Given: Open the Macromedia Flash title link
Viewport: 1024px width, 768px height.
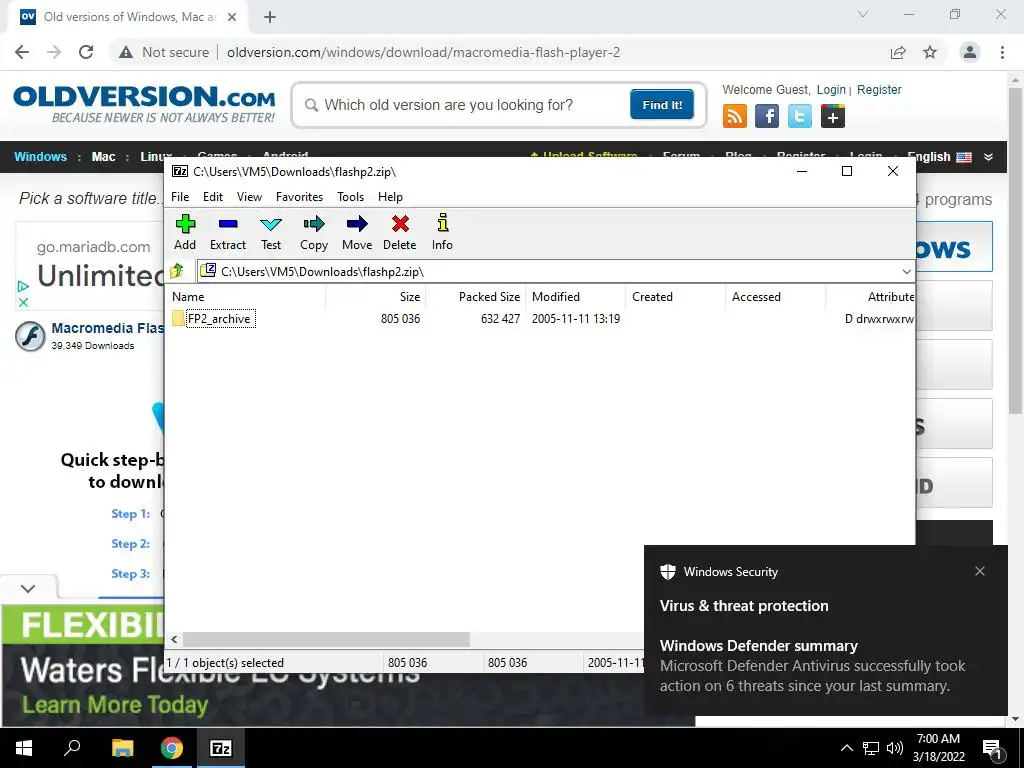Looking at the screenshot, I should [107, 328].
